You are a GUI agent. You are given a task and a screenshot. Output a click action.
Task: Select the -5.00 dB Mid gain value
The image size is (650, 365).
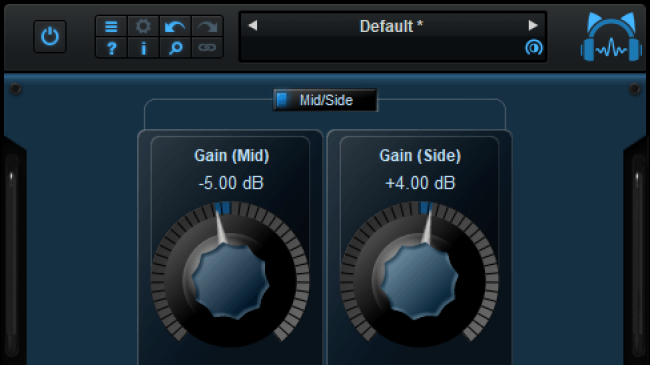coord(231,183)
